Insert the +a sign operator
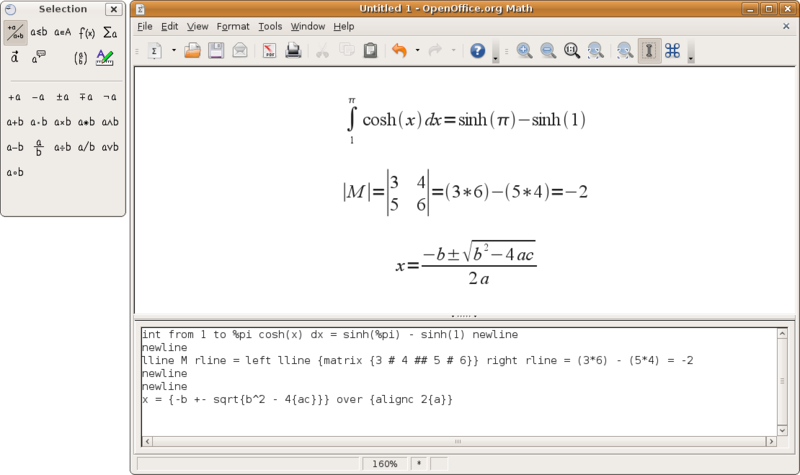The height and width of the screenshot is (475, 800). pyautogui.click(x=15, y=97)
